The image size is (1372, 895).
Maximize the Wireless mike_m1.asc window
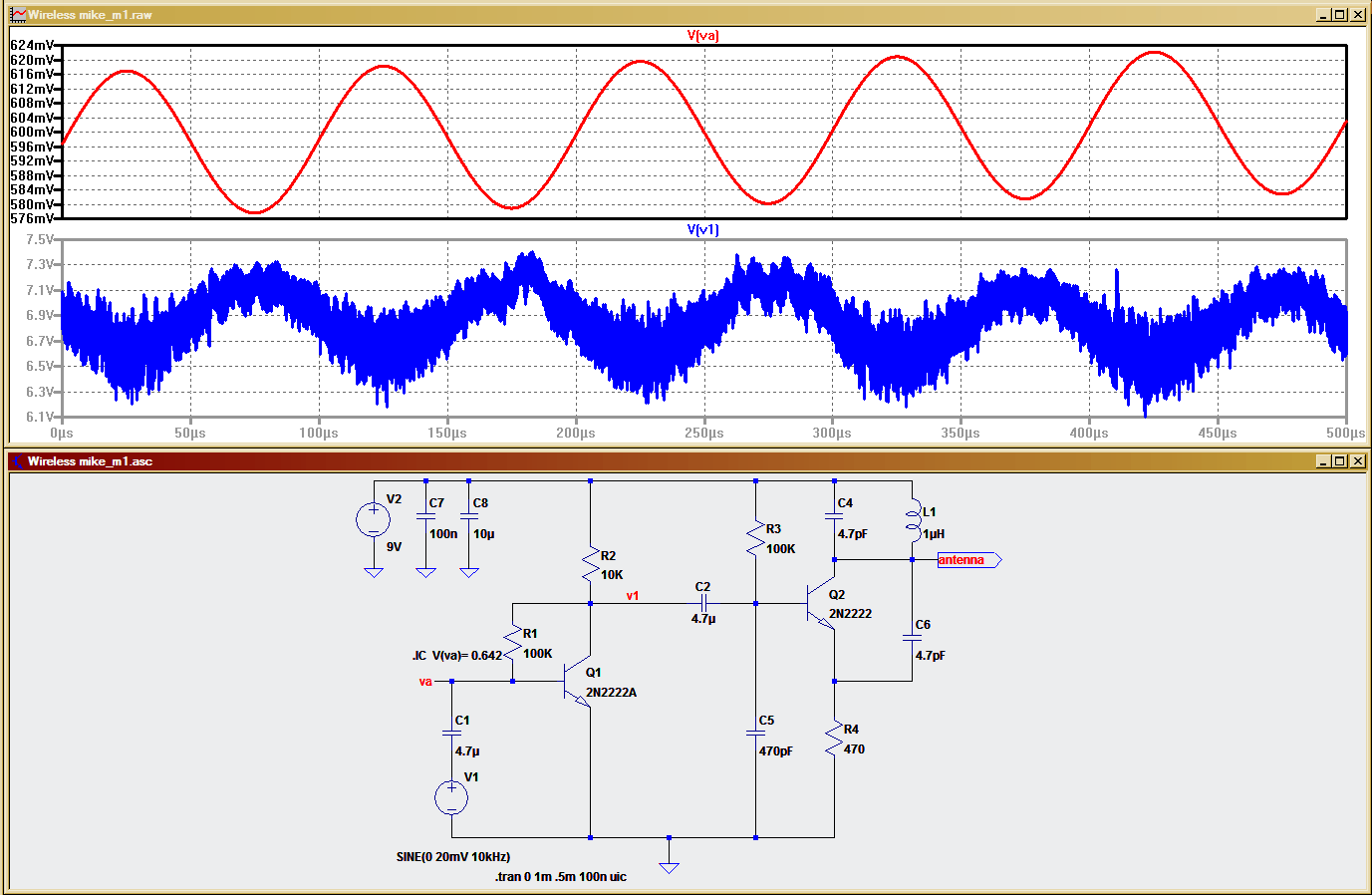1340,461
